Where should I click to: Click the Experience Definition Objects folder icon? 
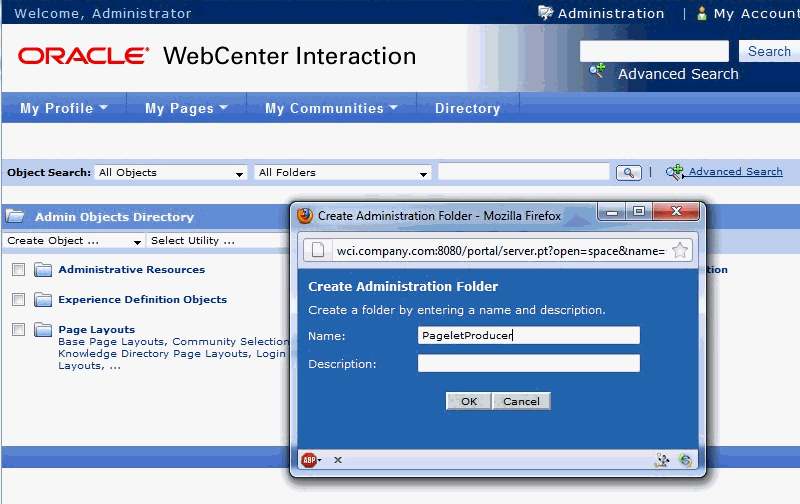[x=43, y=299]
